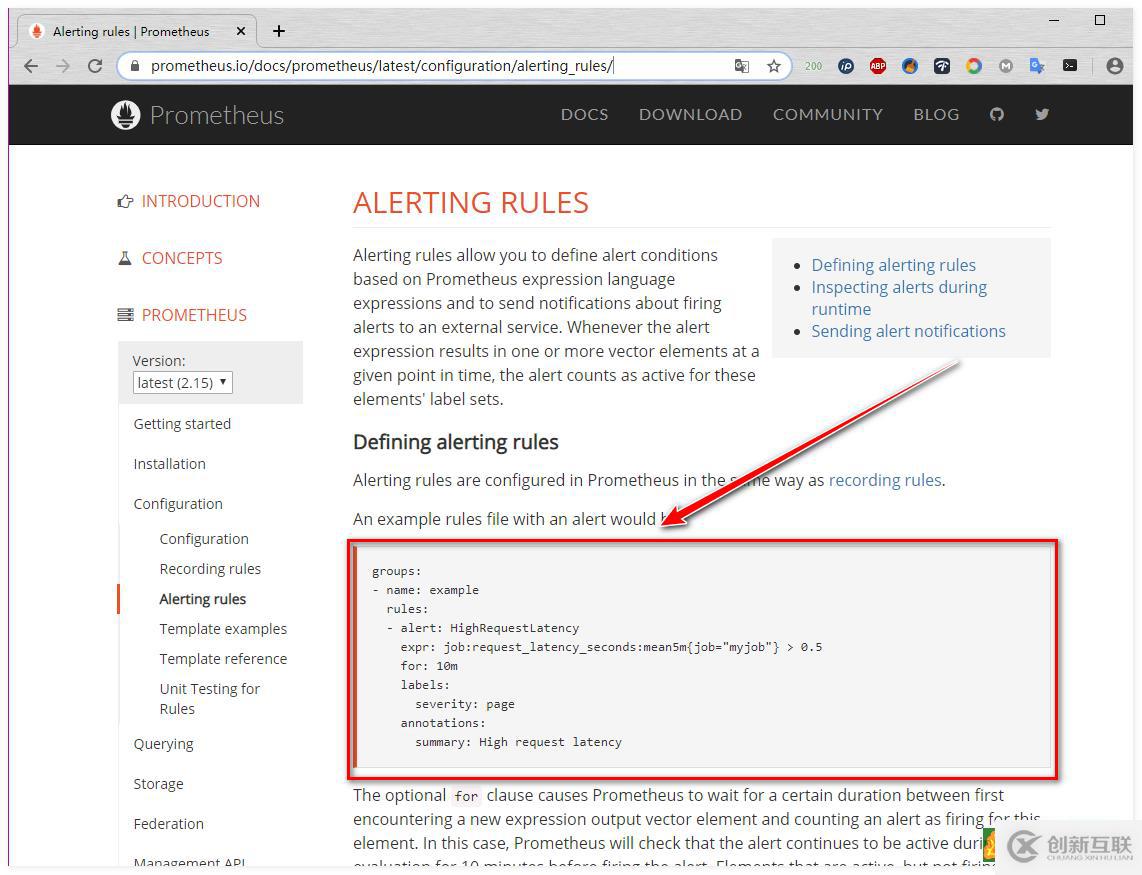Click the colorful ring extension icon
1142x875 pixels.
pyautogui.click(x=974, y=66)
